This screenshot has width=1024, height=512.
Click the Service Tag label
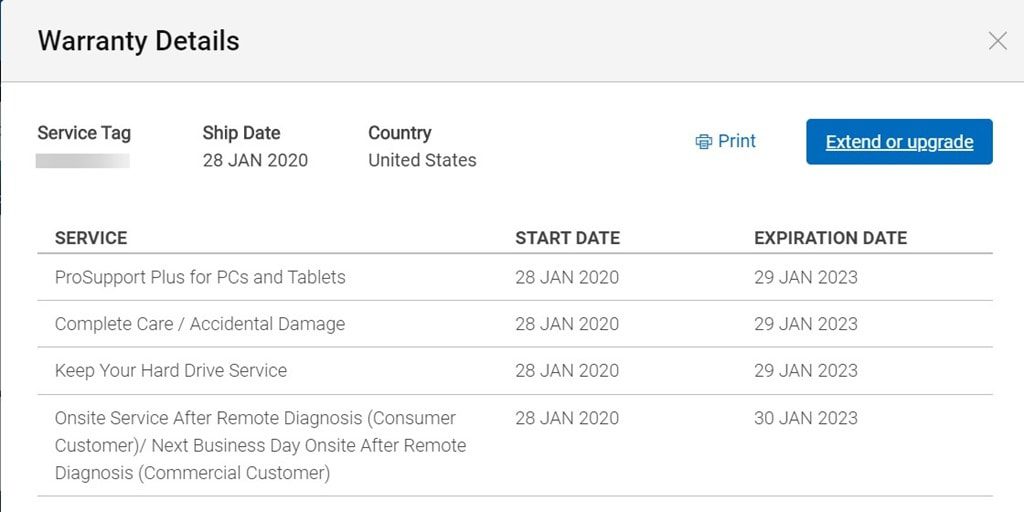(x=84, y=133)
